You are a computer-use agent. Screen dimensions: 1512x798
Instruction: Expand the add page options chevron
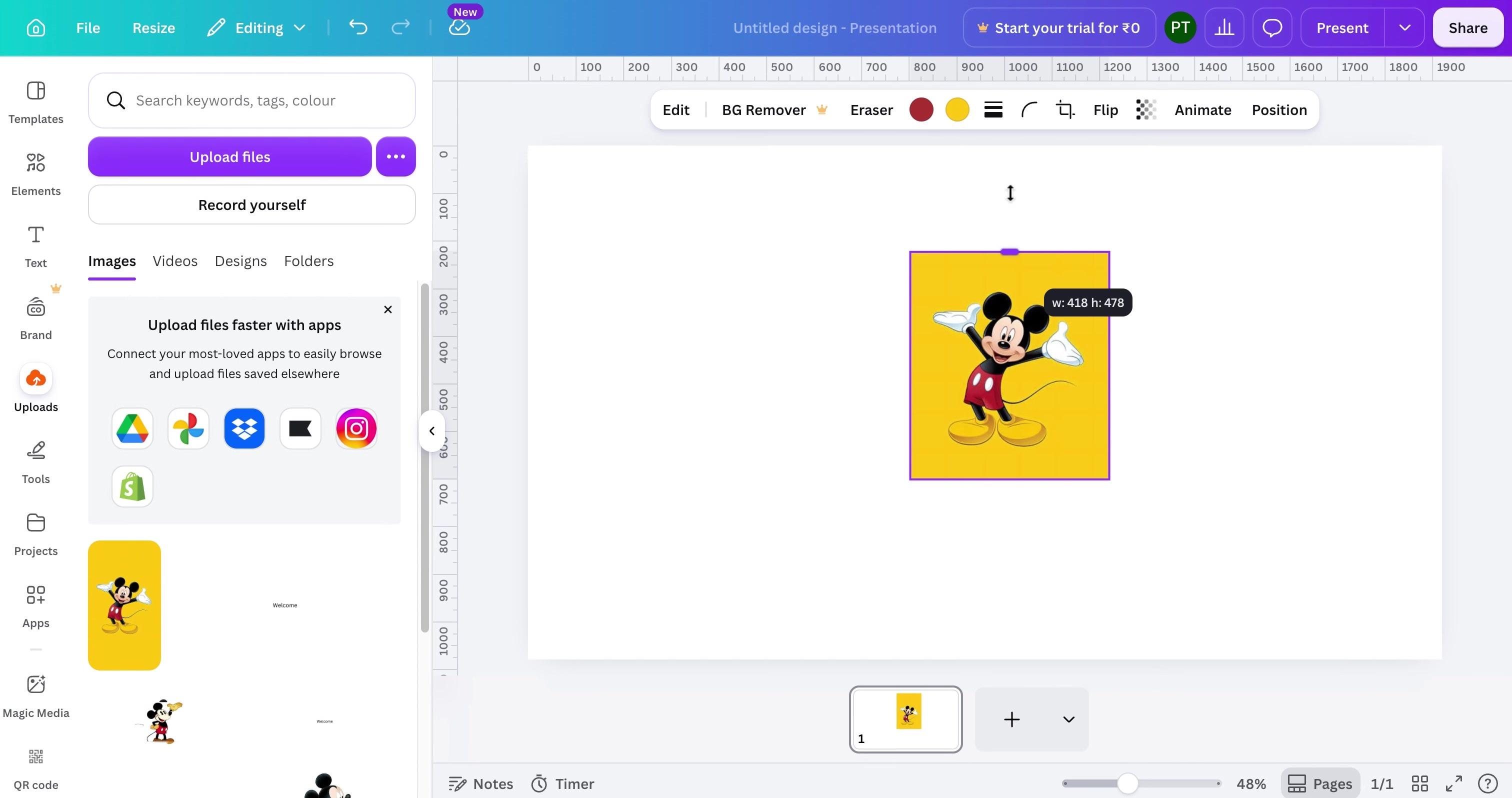point(1068,719)
